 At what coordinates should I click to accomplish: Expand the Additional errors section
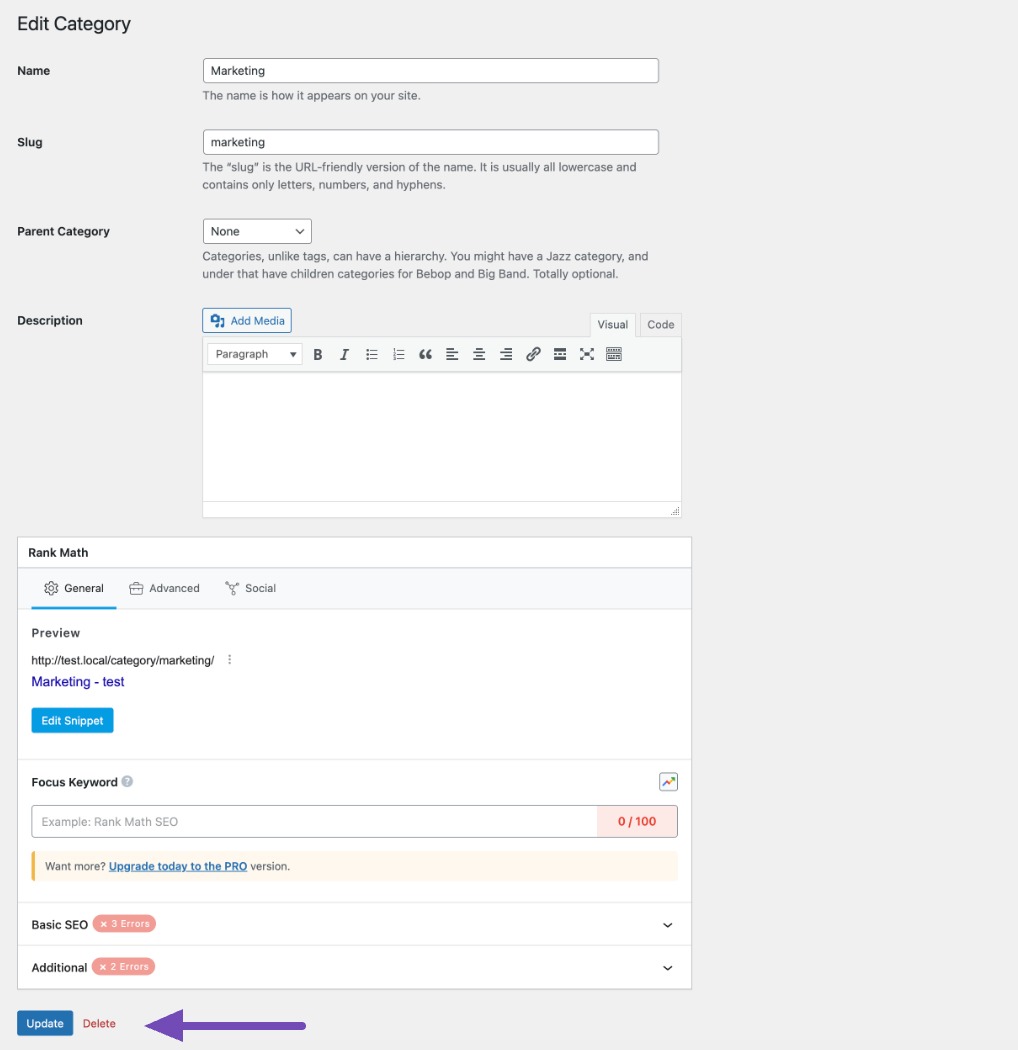[354, 968]
